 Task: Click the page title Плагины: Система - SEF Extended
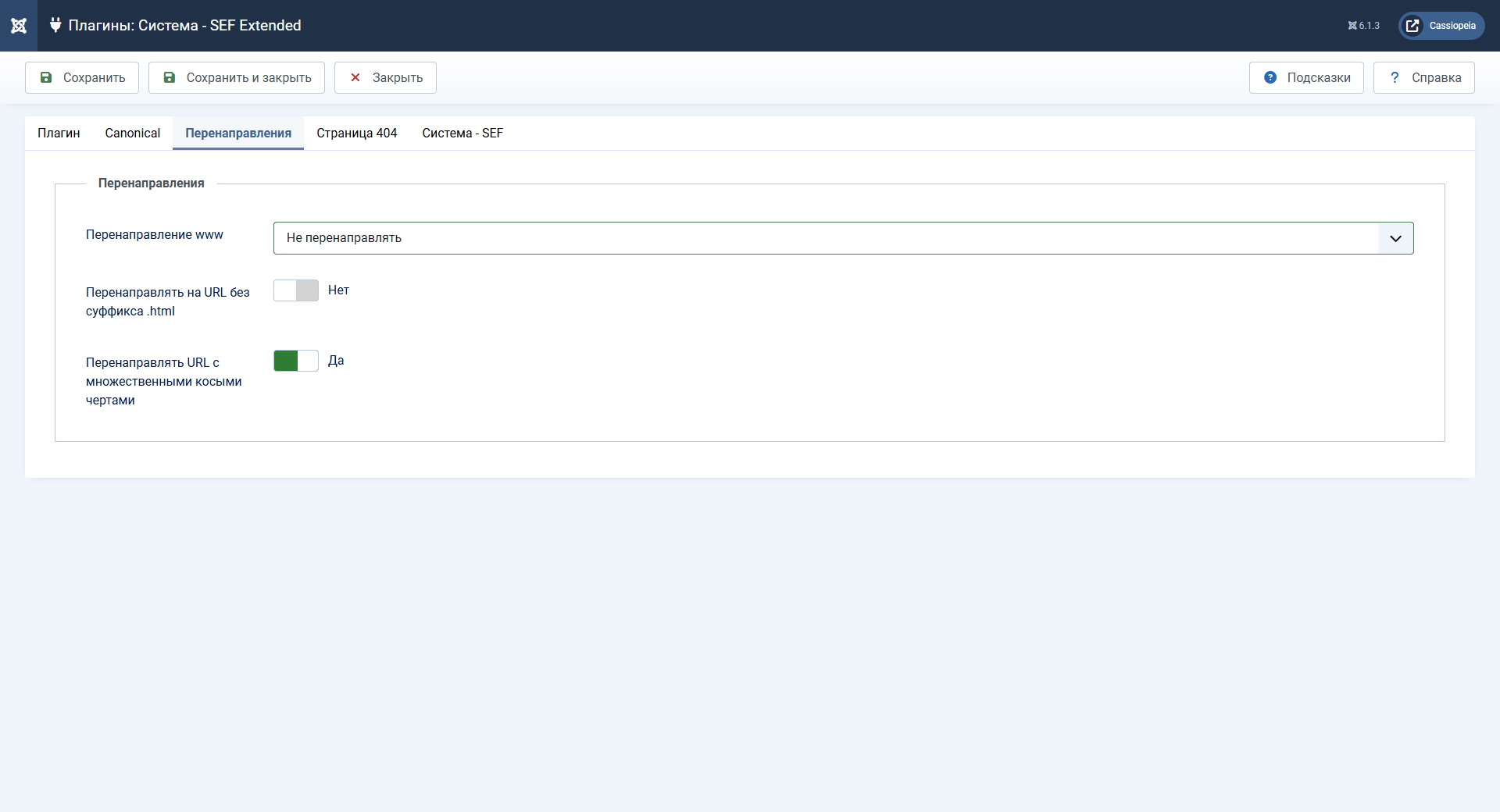click(x=184, y=26)
